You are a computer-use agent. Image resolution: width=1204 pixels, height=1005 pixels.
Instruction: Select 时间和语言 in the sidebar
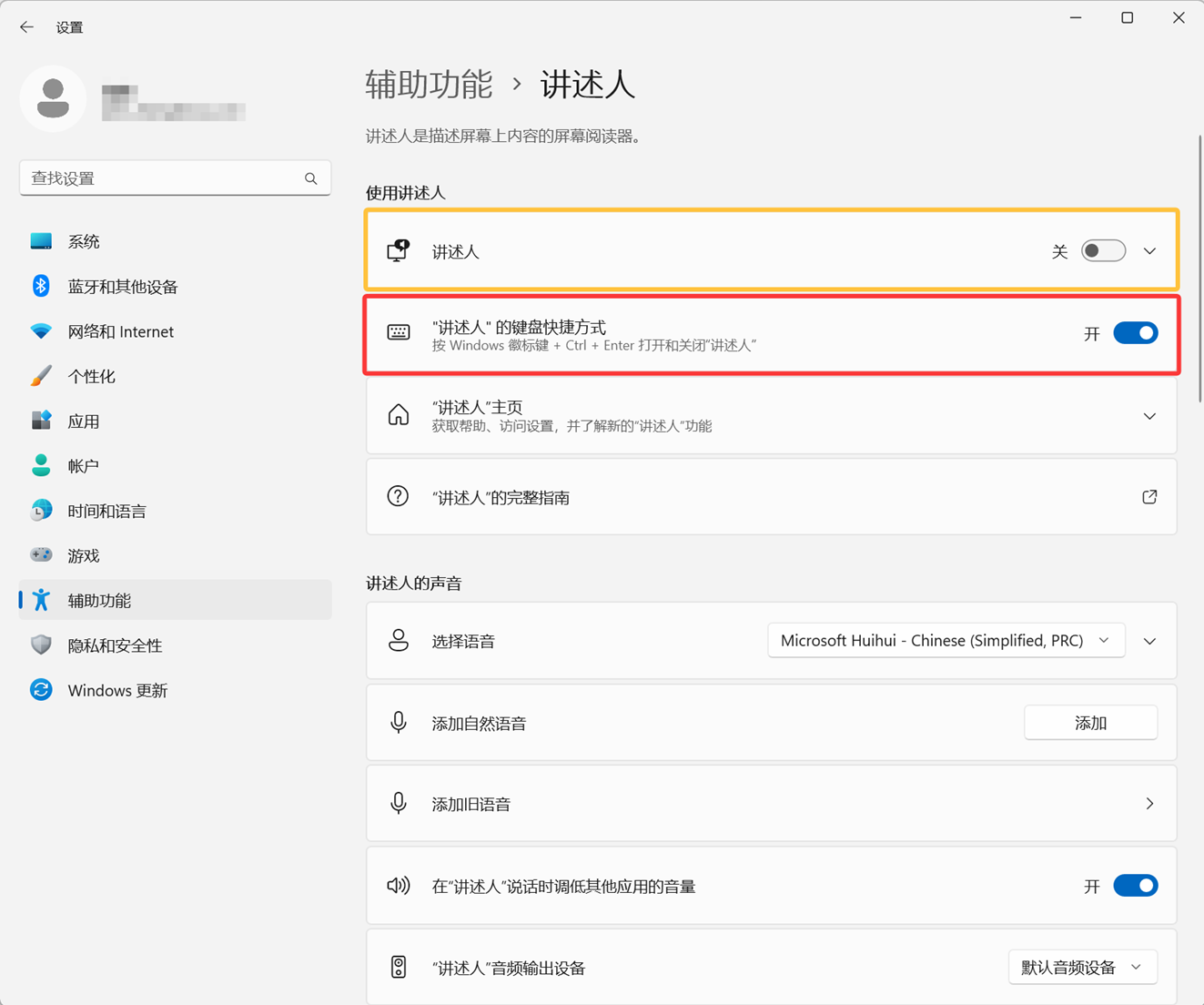coord(176,511)
